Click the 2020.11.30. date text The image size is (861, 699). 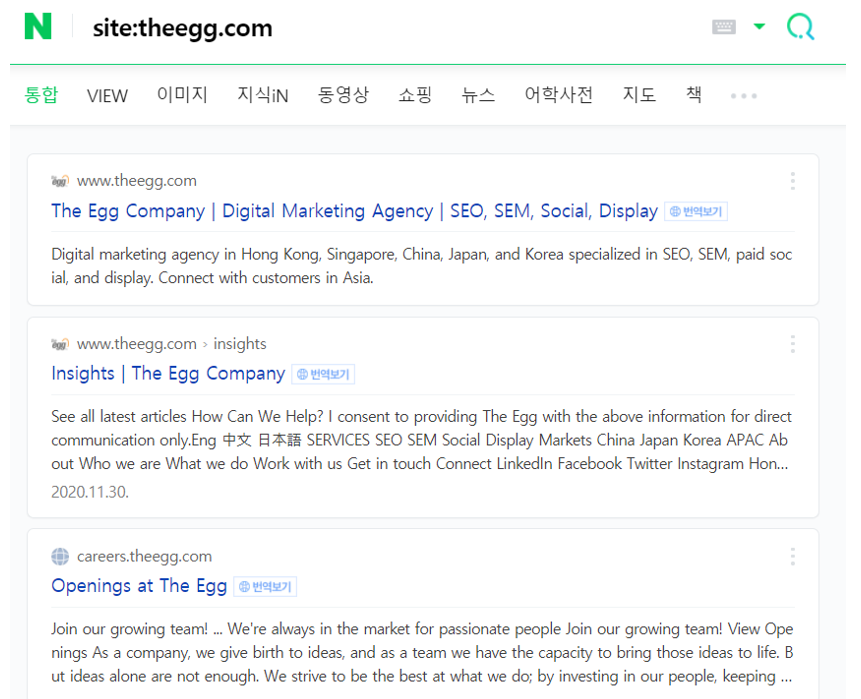(x=90, y=491)
